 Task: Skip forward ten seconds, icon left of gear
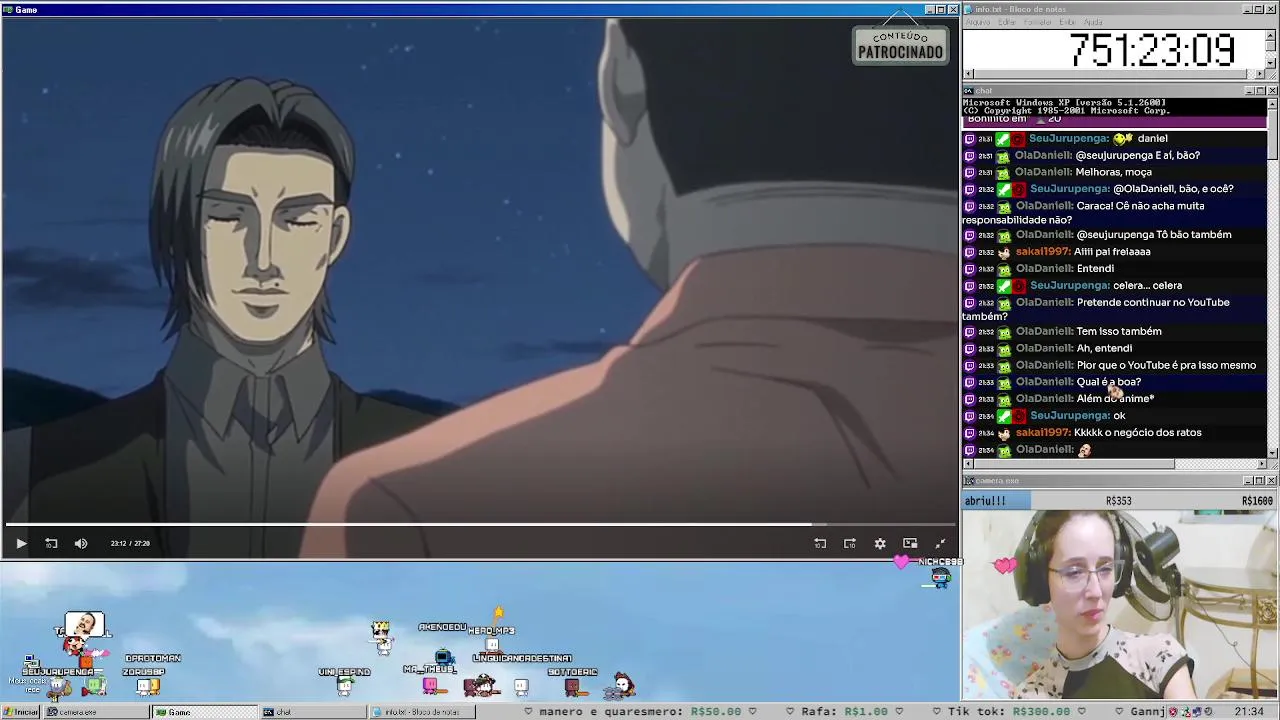click(x=850, y=543)
